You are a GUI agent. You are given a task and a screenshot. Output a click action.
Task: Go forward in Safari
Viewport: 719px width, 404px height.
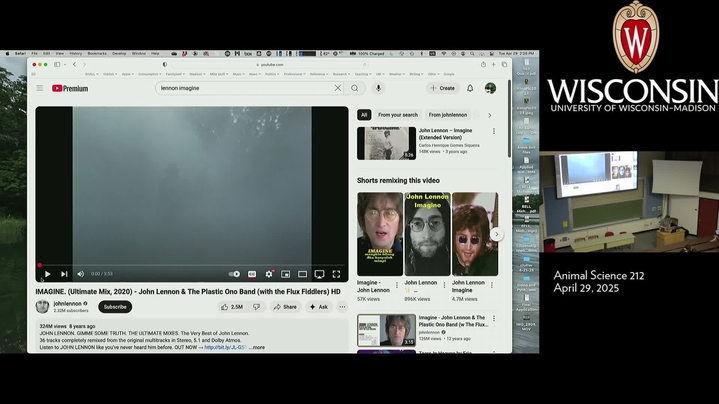coord(84,65)
